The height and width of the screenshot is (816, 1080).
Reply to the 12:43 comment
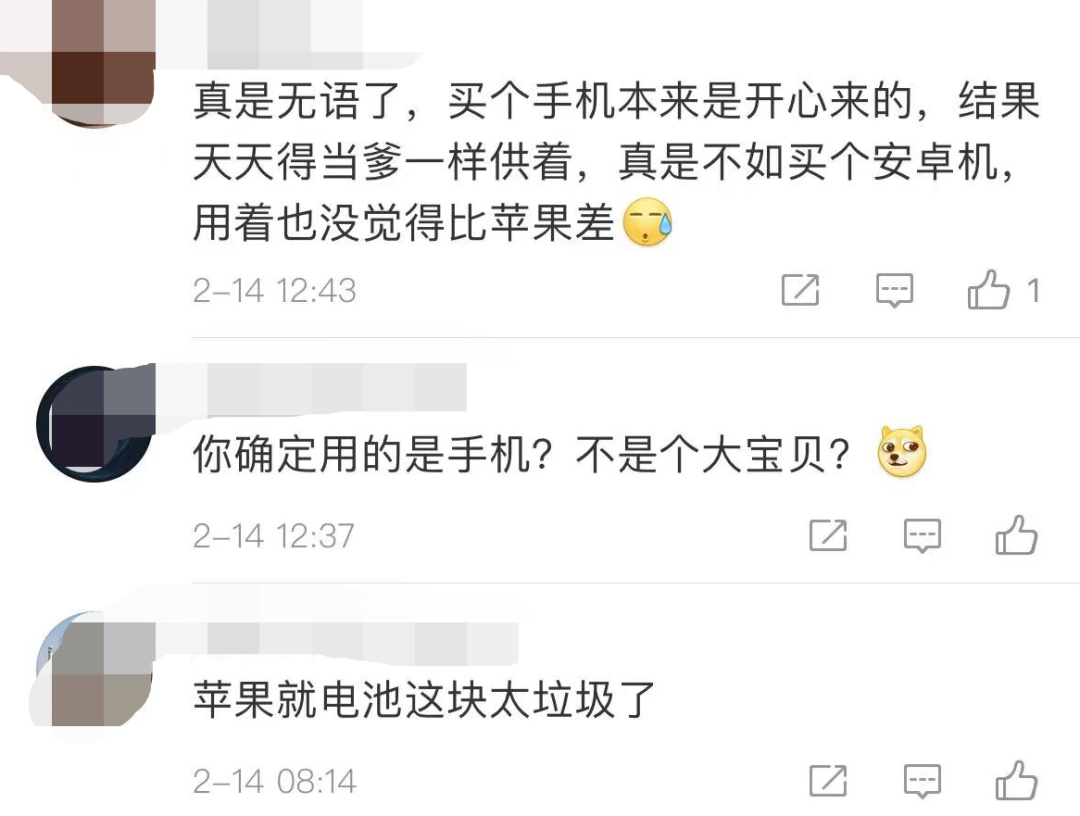tap(894, 290)
